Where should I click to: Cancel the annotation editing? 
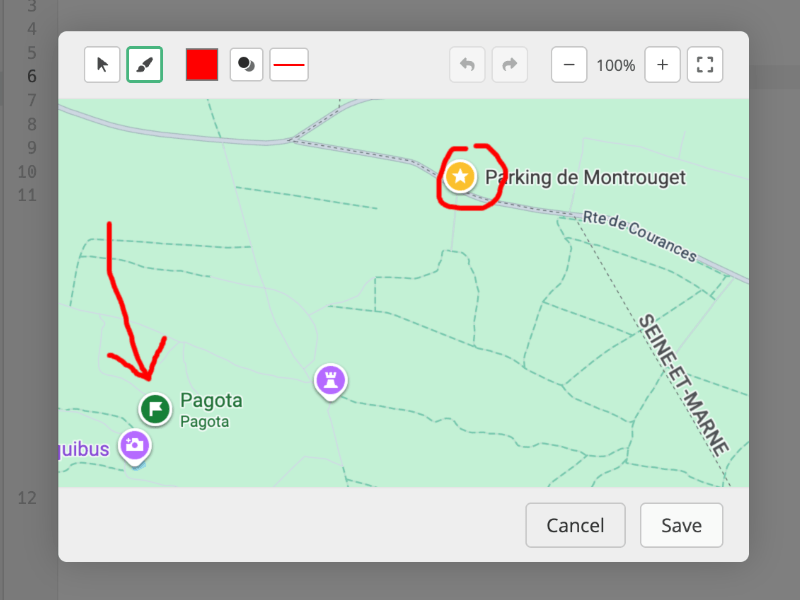(575, 525)
